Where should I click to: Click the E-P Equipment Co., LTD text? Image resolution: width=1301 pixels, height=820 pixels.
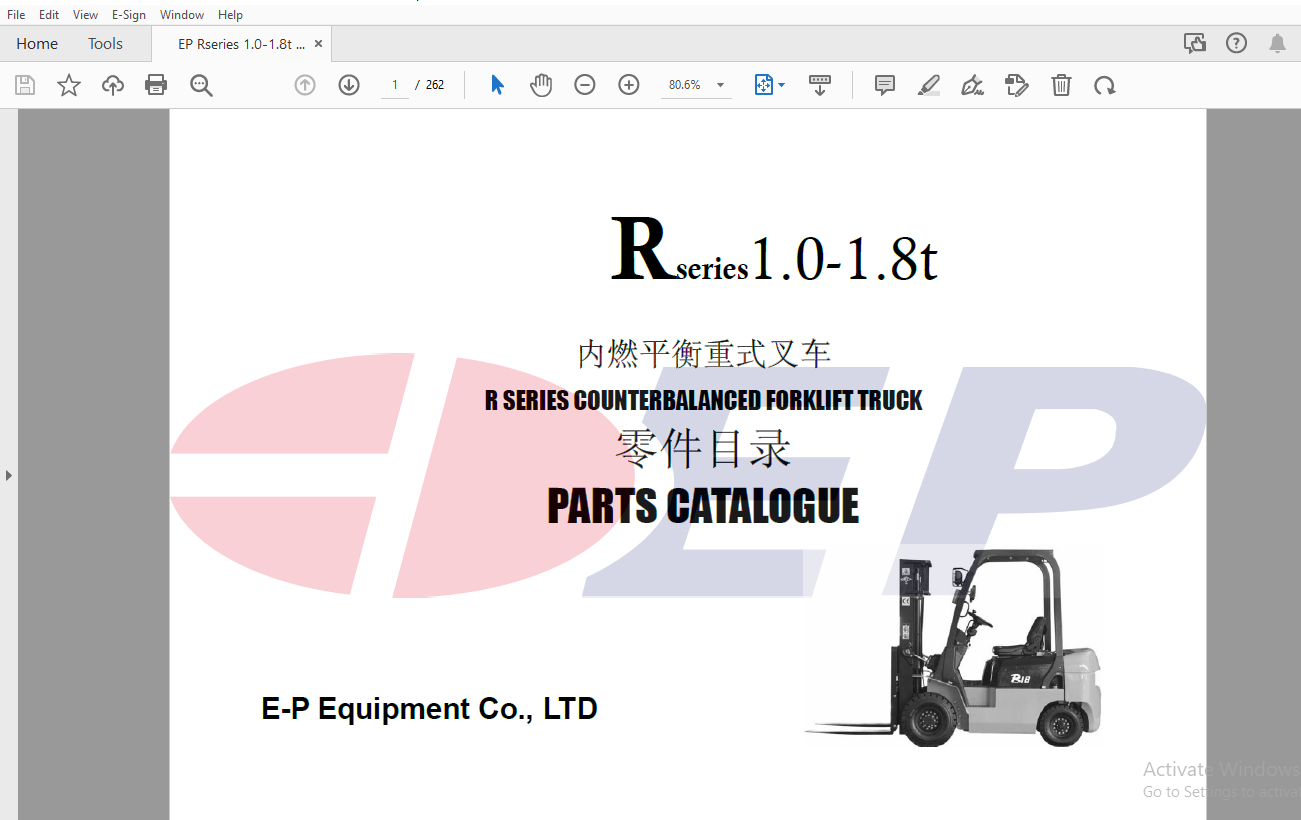tap(429, 709)
